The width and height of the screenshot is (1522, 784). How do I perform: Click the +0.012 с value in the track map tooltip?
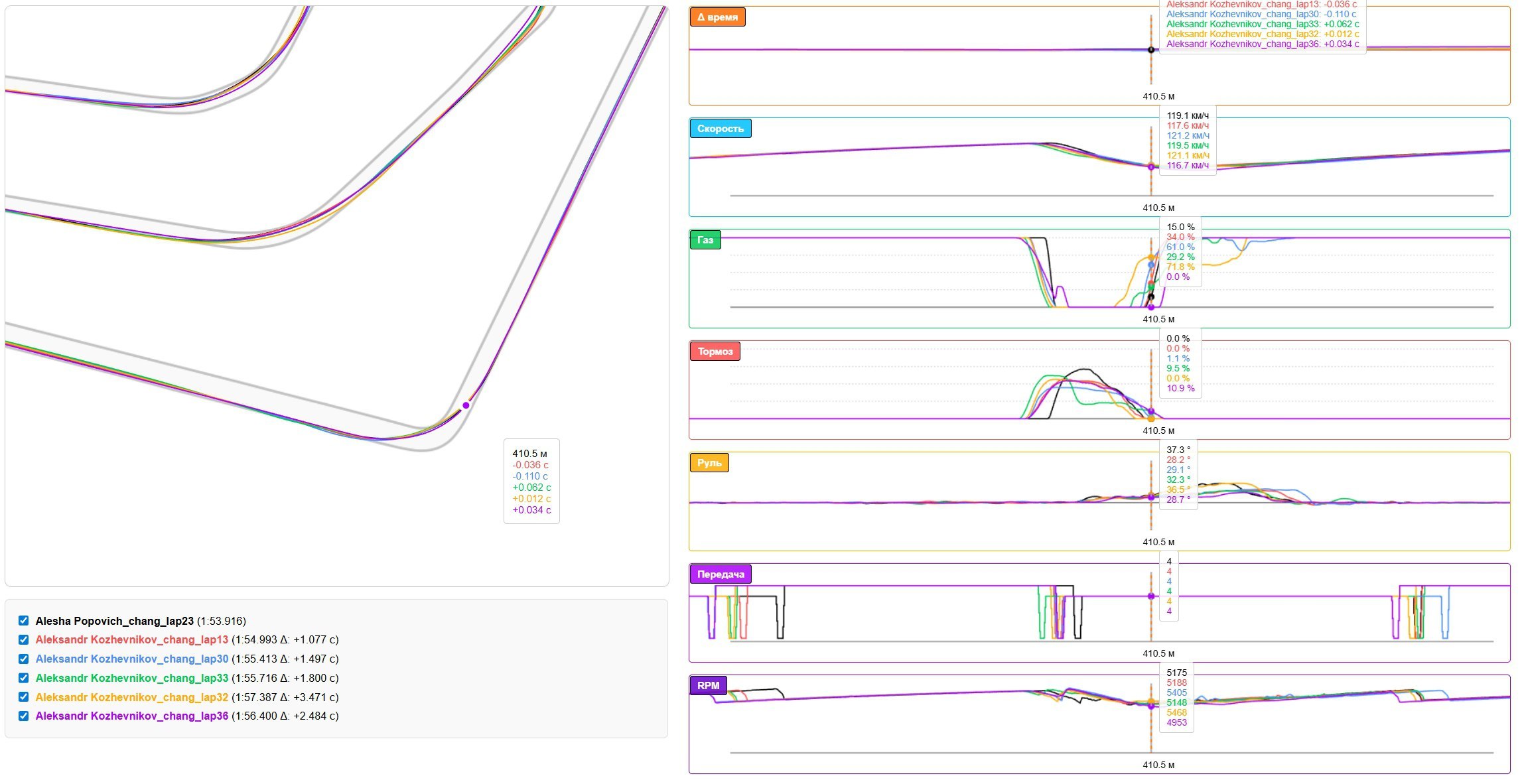[531, 499]
